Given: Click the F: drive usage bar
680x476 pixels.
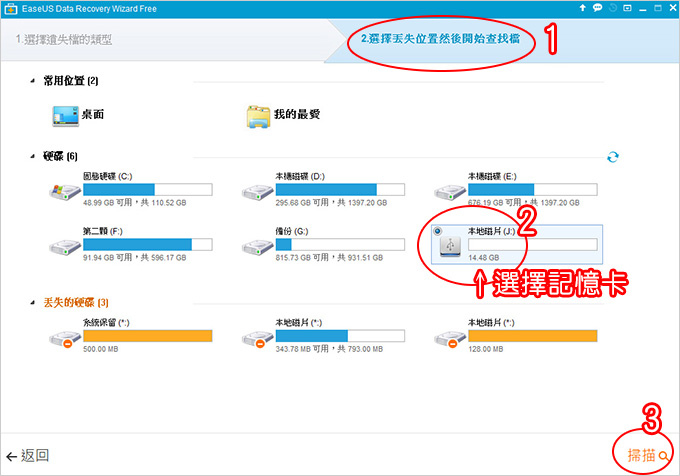Looking at the screenshot, I should [147, 245].
